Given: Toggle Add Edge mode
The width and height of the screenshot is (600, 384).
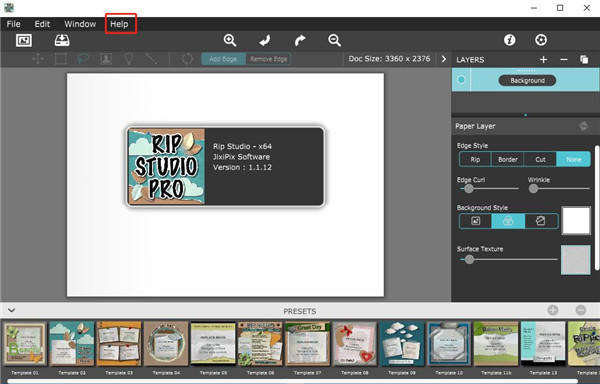Looking at the screenshot, I should click(x=223, y=59).
